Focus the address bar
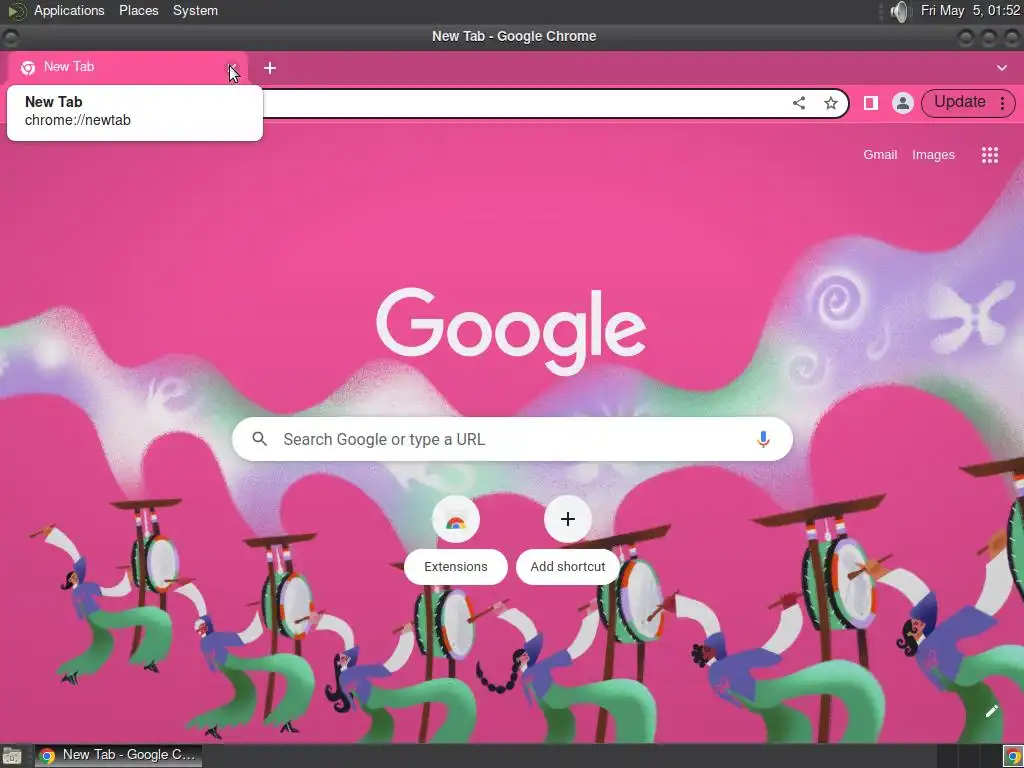 coord(522,103)
